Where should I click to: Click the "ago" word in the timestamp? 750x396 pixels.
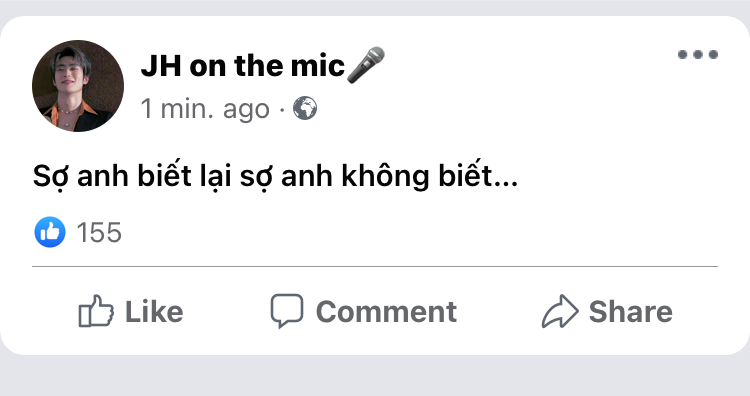coord(246,111)
